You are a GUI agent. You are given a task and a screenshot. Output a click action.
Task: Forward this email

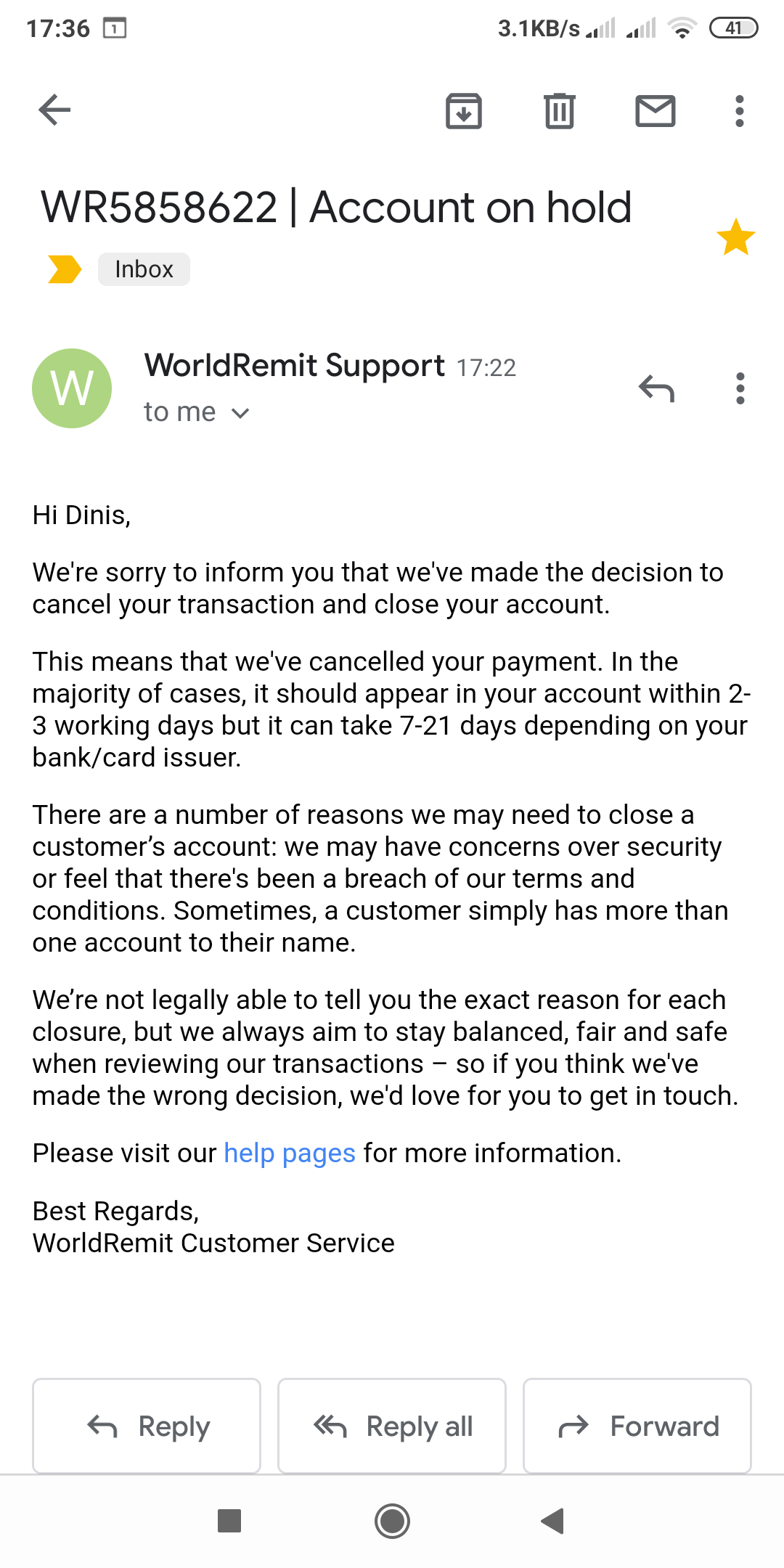click(x=637, y=1426)
